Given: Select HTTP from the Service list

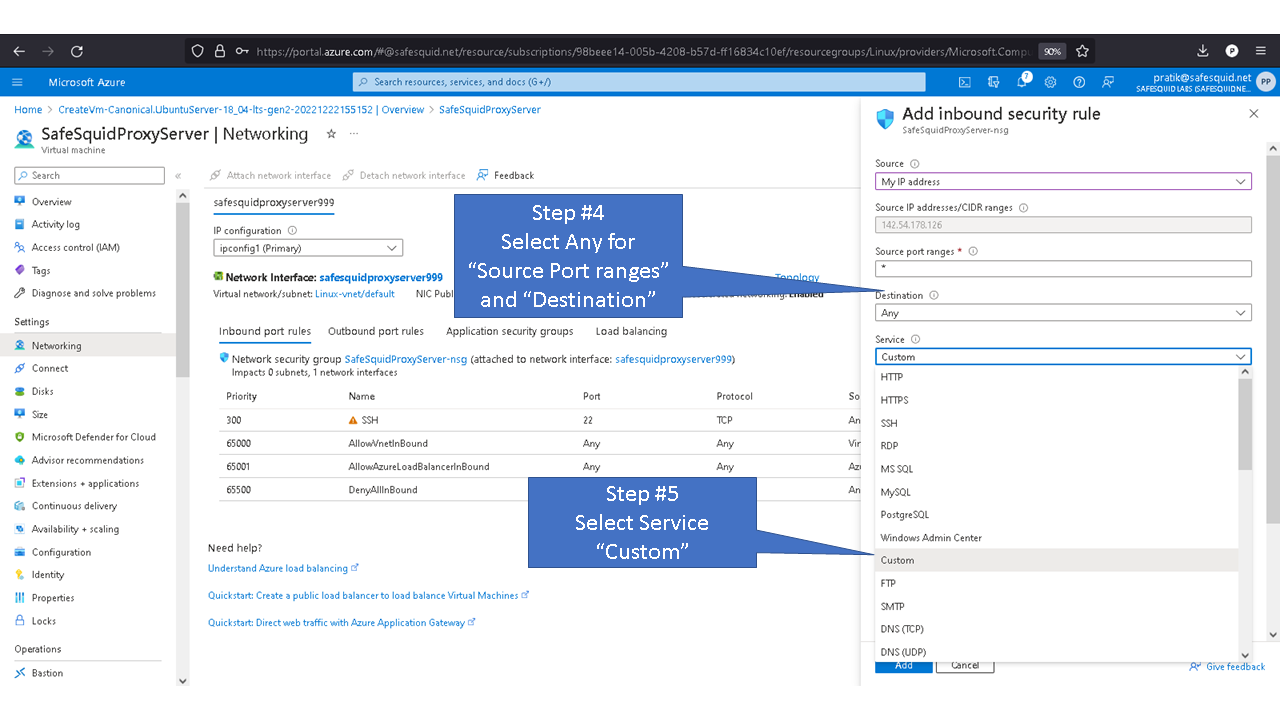Looking at the screenshot, I should coord(1056,377).
